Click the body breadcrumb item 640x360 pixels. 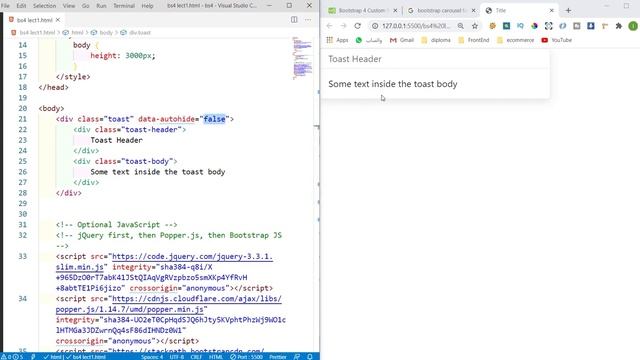click(106, 33)
